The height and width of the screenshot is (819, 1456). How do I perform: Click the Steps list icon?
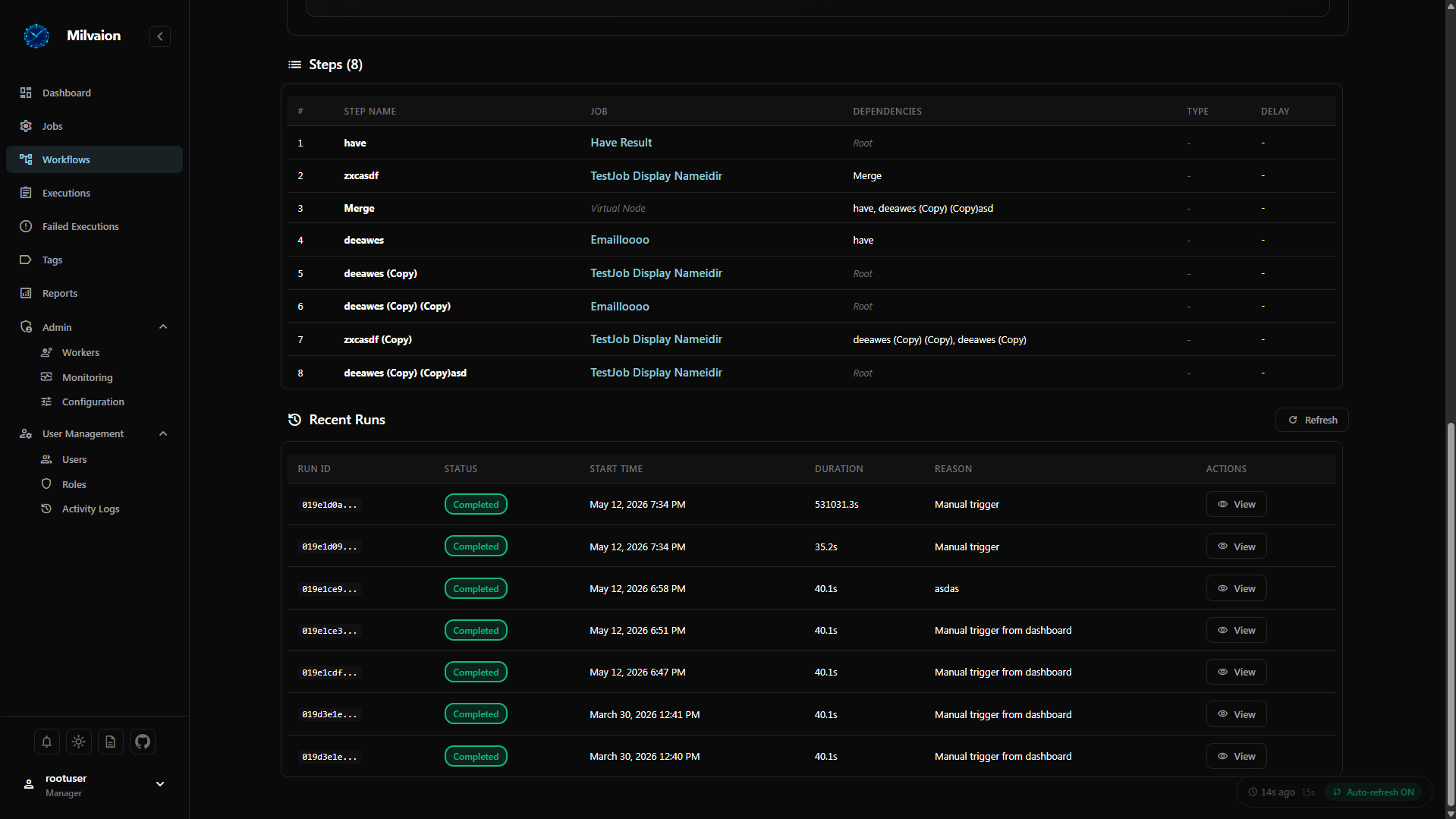tap(294, 65)
